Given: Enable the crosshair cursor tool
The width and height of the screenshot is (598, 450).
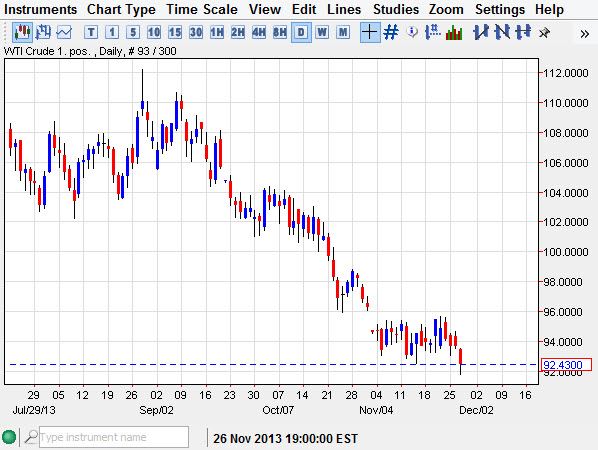Looking at the screenshot, I should click(370, 32).
